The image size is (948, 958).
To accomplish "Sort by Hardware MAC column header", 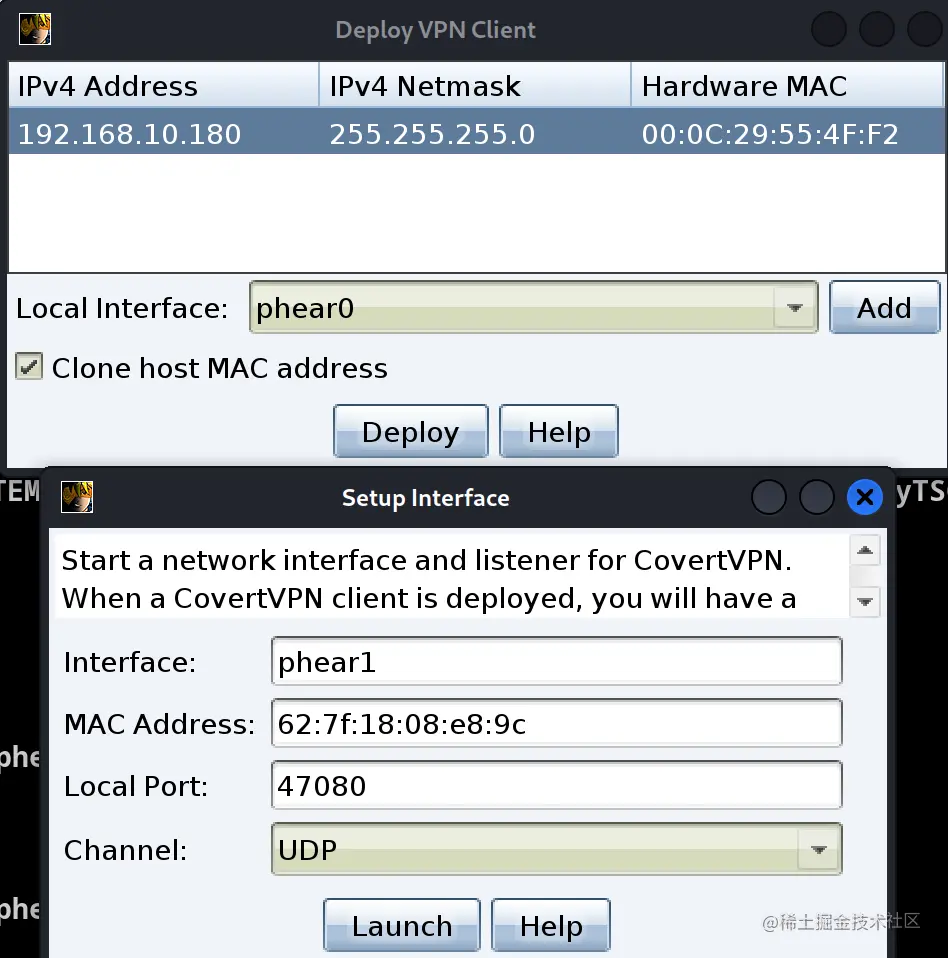I will (x=787, y=86).
